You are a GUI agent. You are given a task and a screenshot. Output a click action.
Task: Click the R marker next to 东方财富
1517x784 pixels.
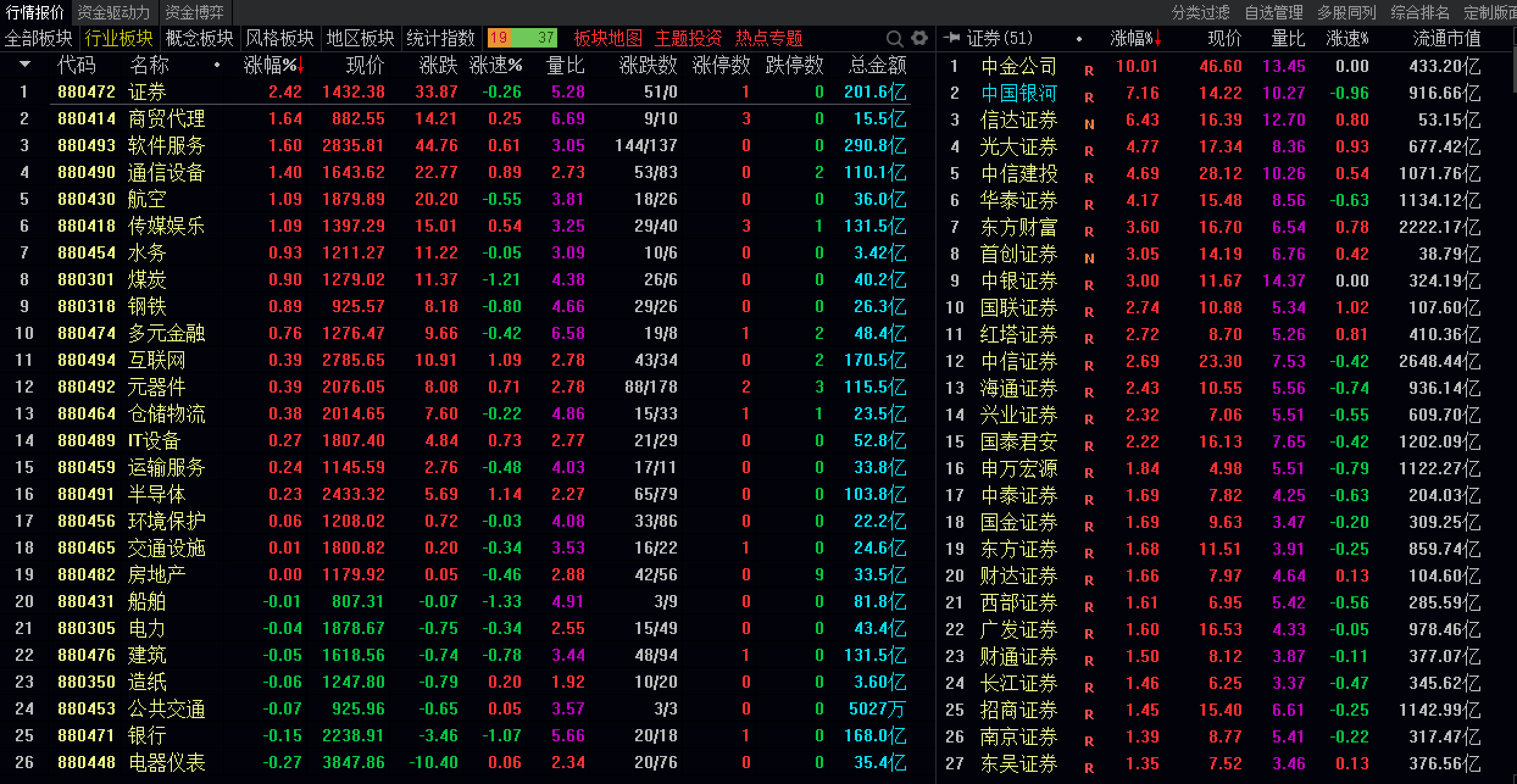[1089, 232]
